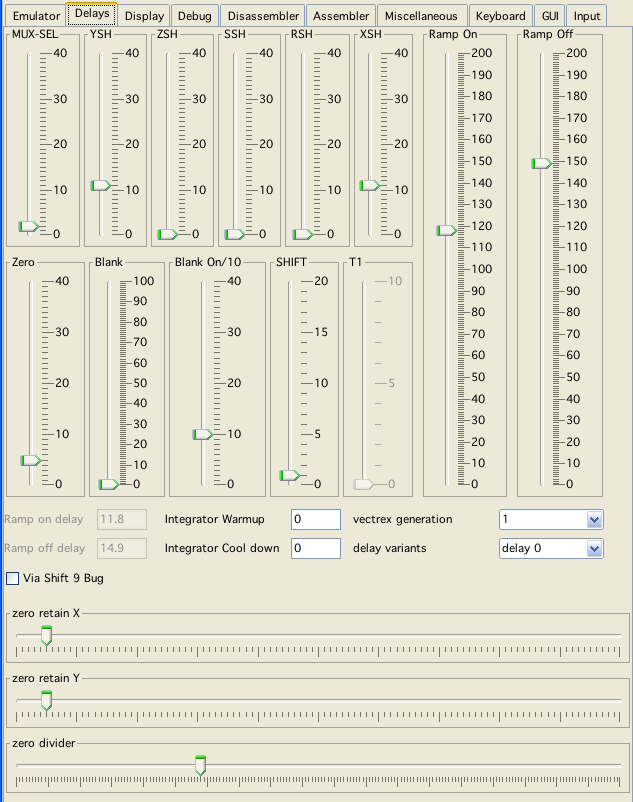The height and width of the screenshot is (802, 633).
Task: Click the zero retain Y slider thumb
Action: 46,699
